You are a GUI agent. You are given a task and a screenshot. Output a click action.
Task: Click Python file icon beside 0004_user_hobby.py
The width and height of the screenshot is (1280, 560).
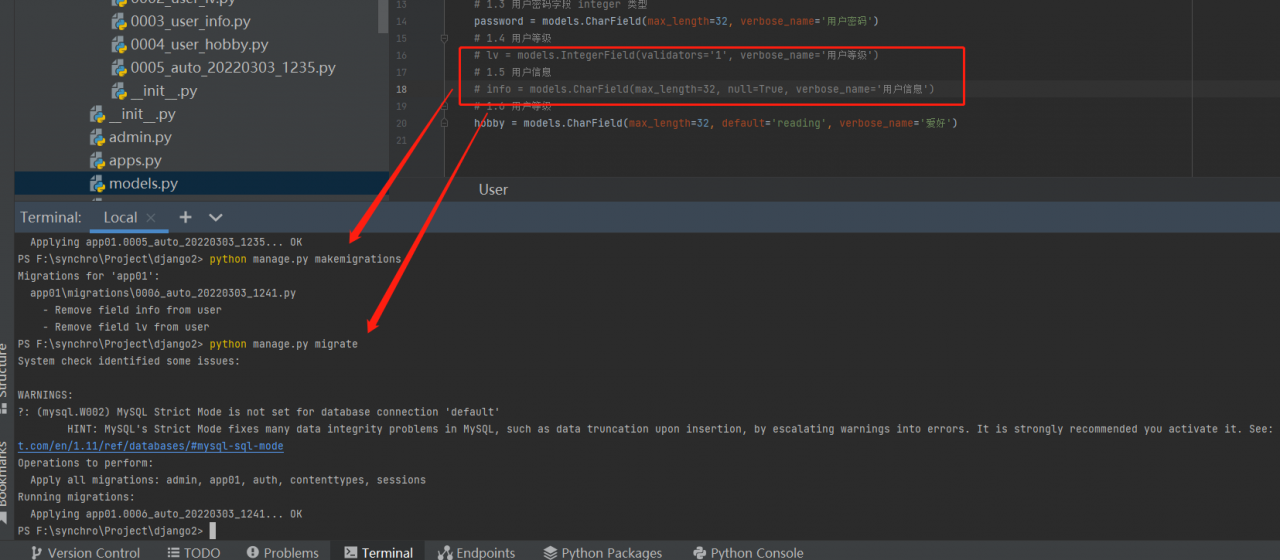(x=119, y=44)
